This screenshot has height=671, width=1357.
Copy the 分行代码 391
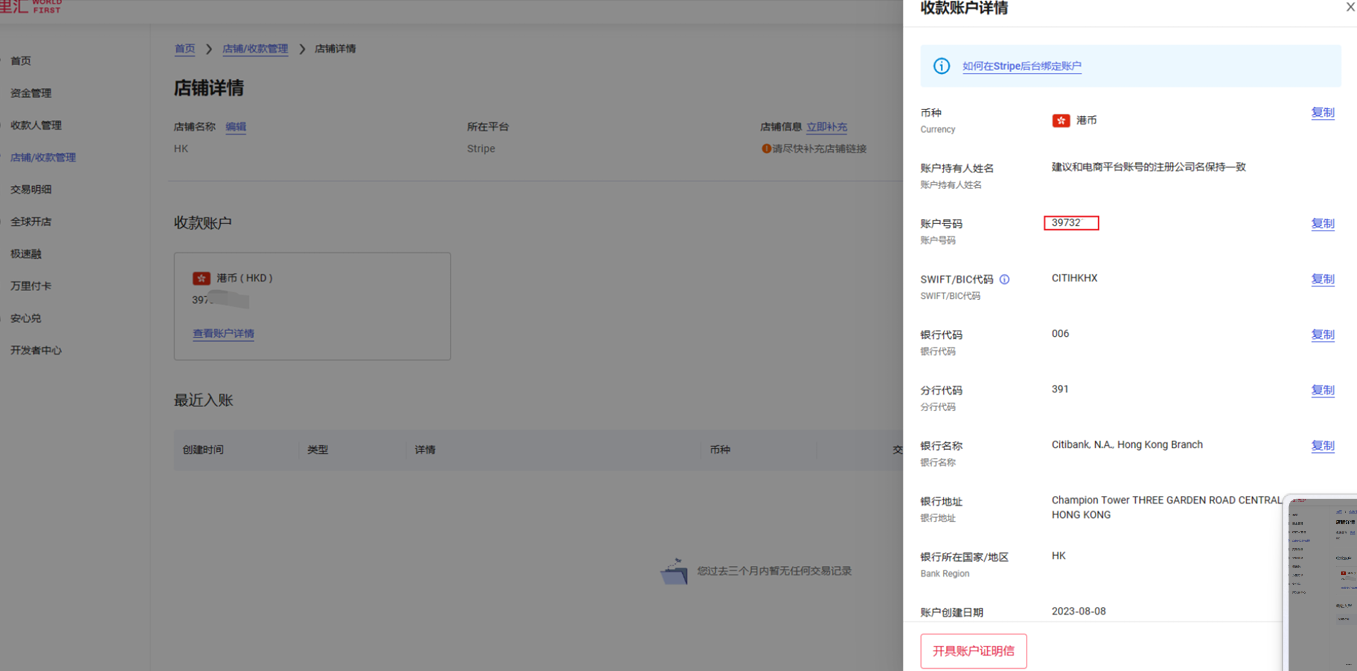click(1322, 391)
